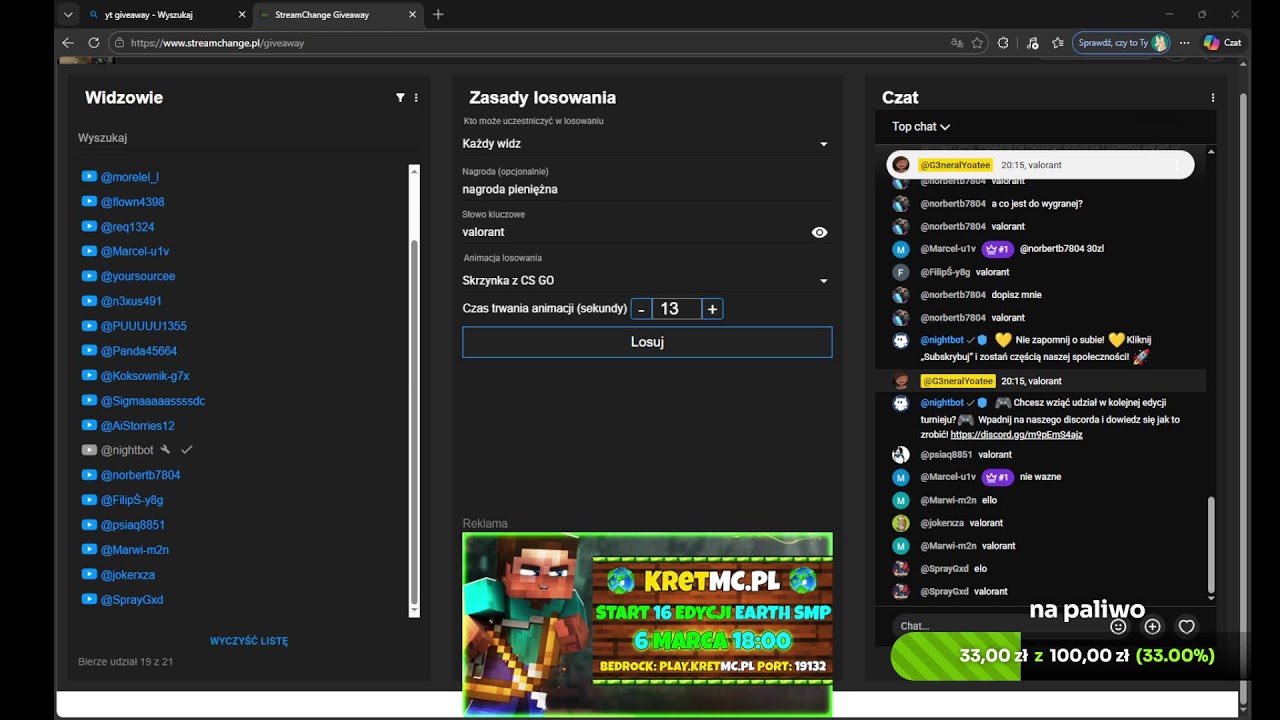
Task: Select the StreamChange Giveaway tab
Action: tap(336, 15)
